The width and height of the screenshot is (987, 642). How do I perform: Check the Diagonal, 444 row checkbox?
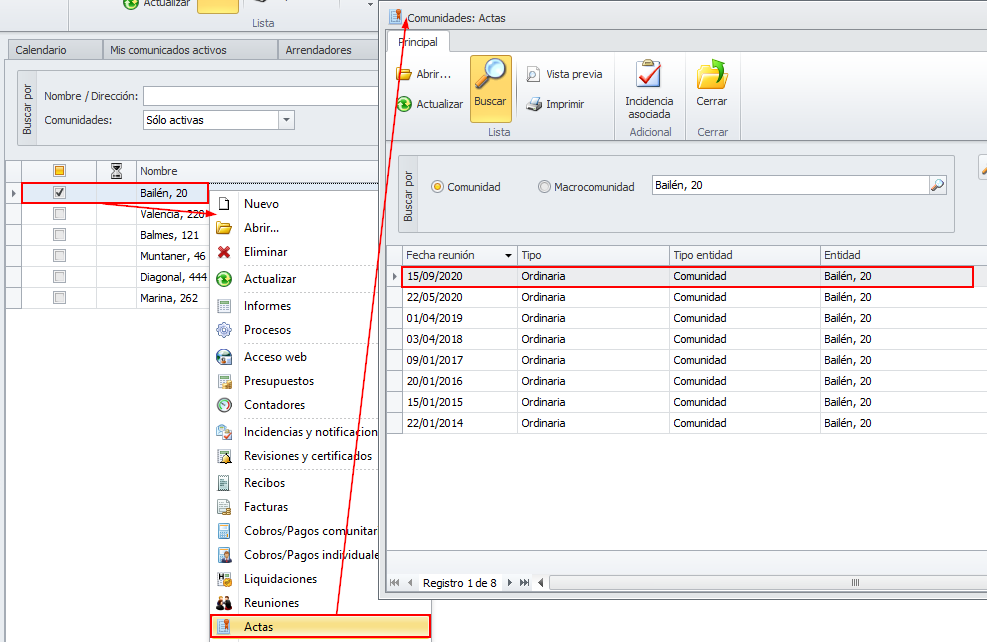coord(59,276)
